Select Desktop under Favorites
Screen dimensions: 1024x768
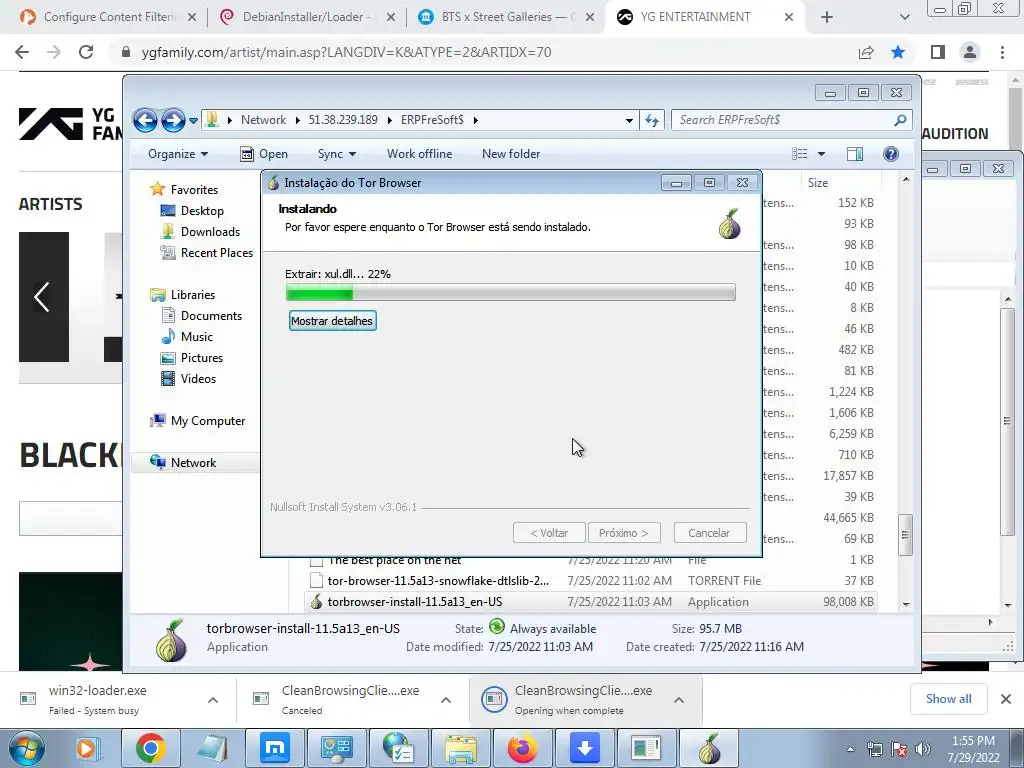pyautogui.click(x=202, y=211)
